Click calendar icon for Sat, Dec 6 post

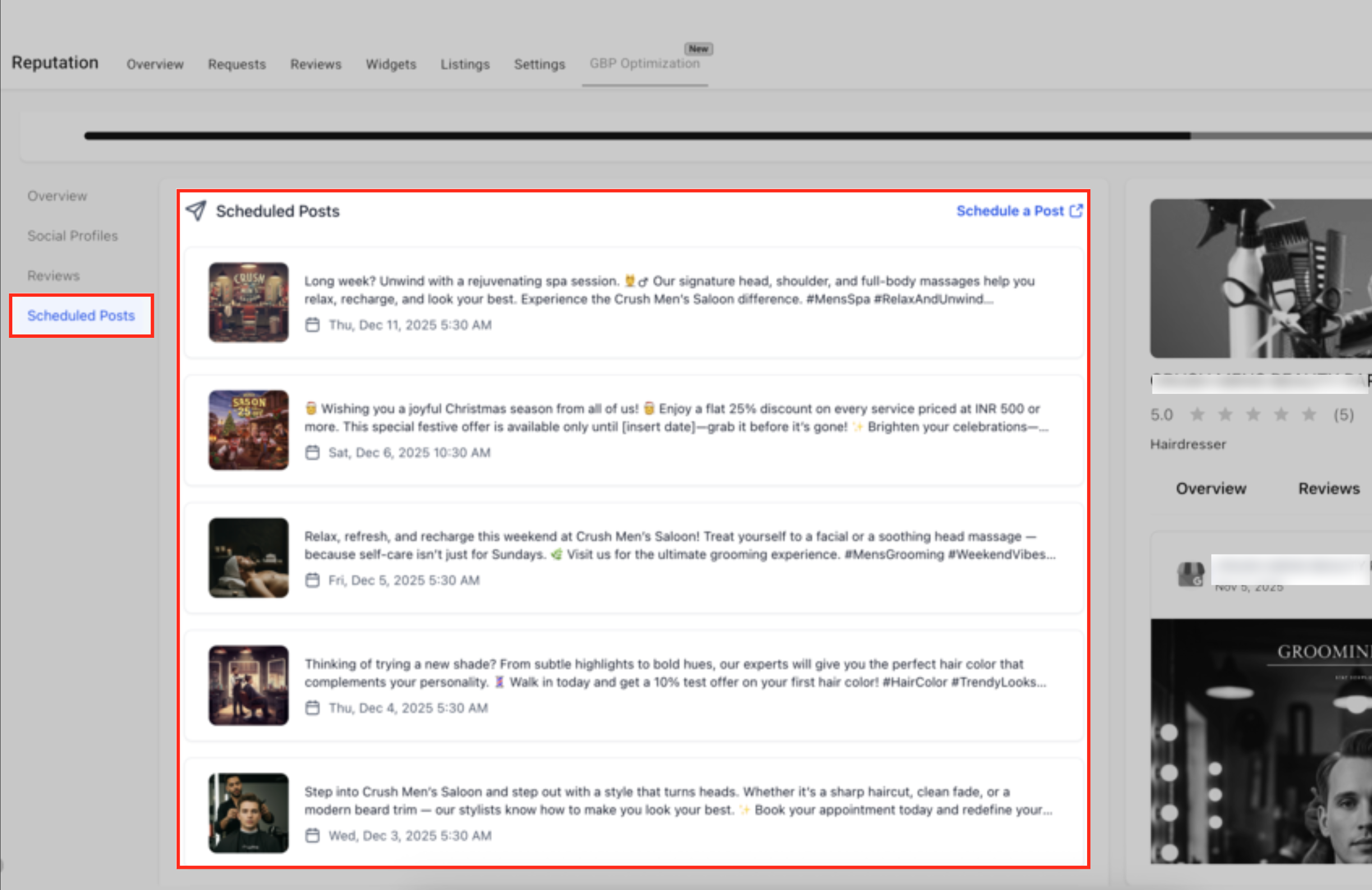[312, 453]
